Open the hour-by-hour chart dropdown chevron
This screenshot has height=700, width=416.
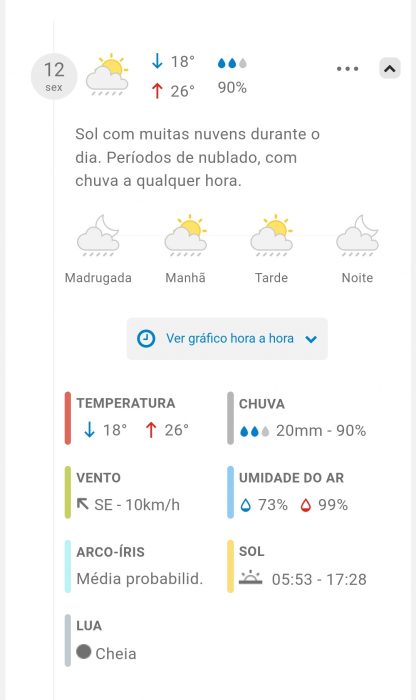[x=311, y=339]
